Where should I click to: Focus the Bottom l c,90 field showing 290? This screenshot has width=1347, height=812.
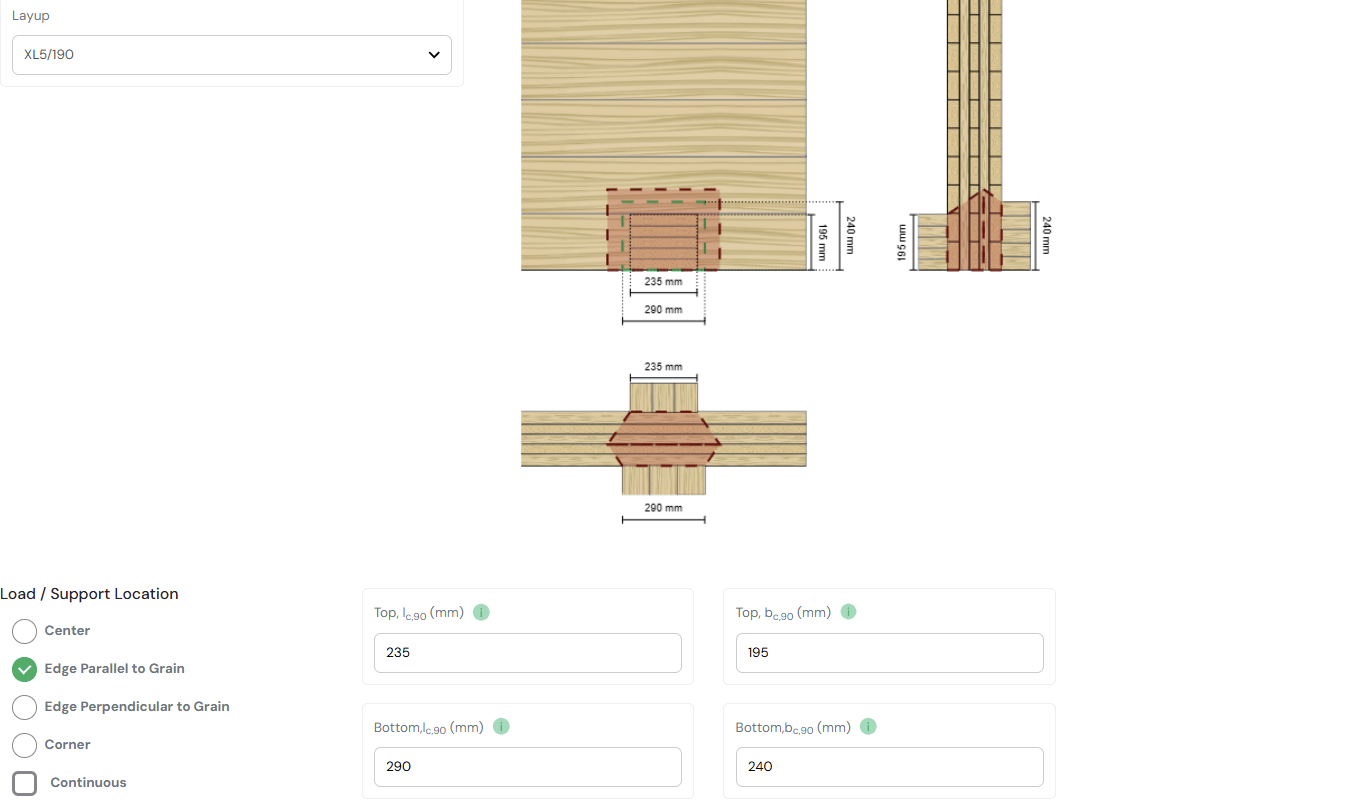pyautogui.click(x=527, y=767)
